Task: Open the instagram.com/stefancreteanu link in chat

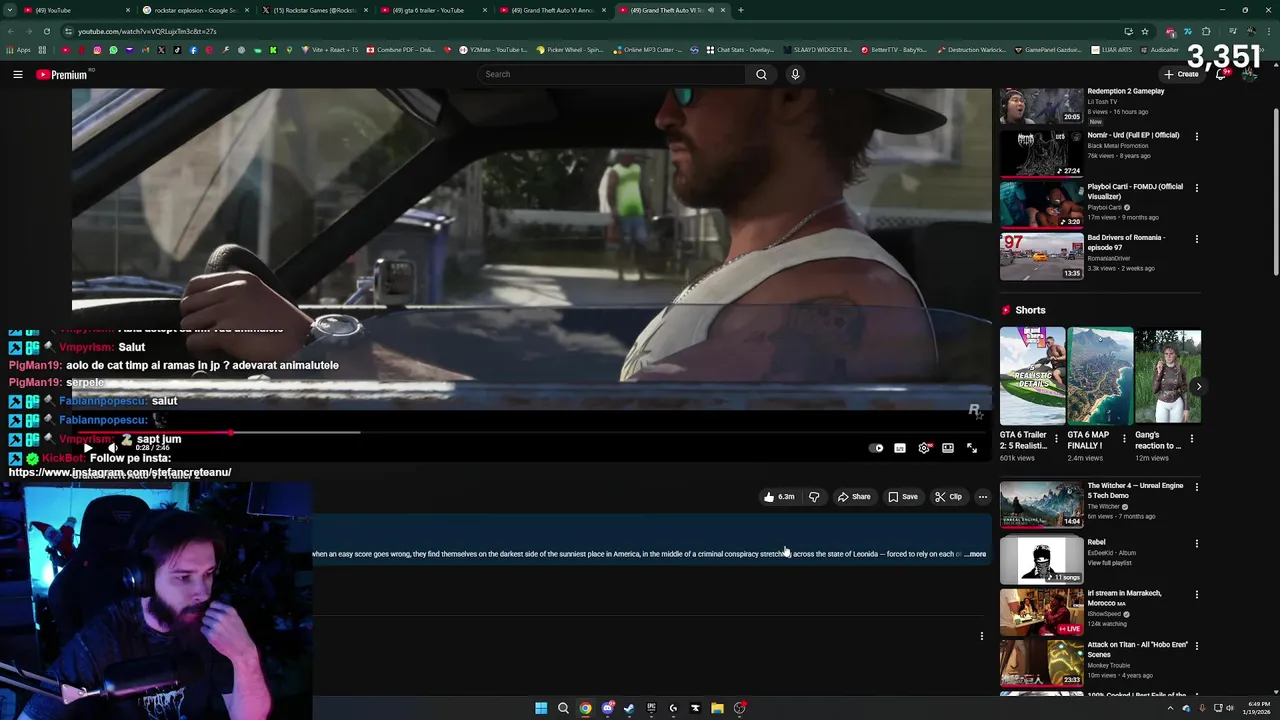Action: 120,472
